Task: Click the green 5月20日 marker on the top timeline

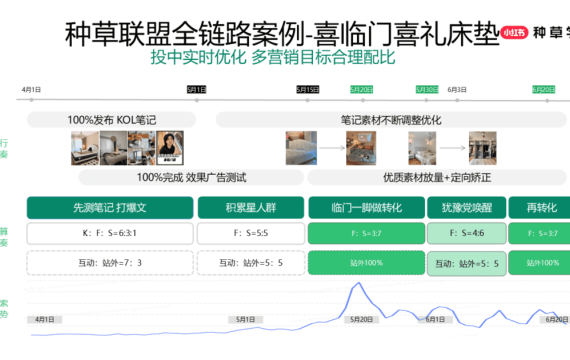Action: 361,89
